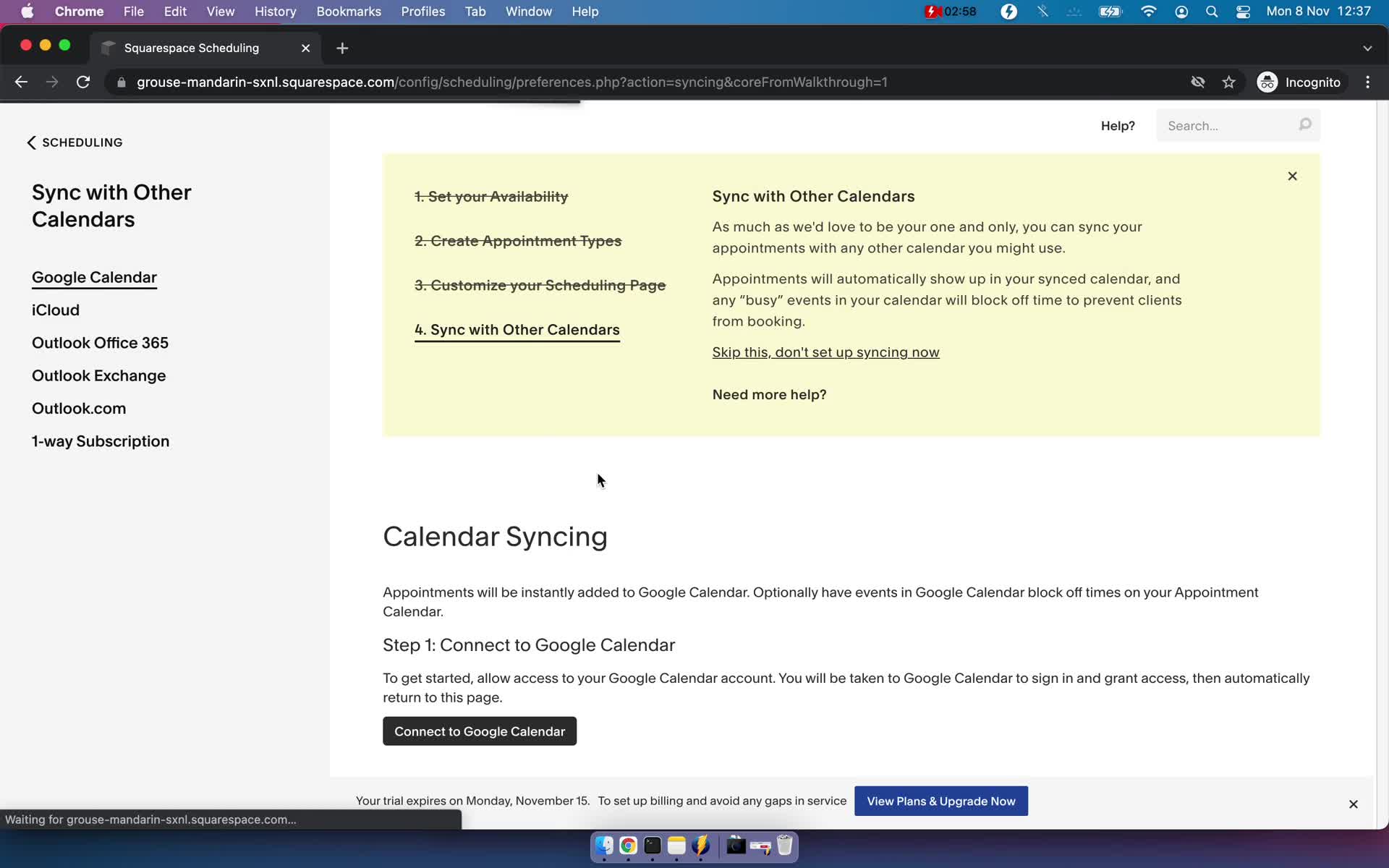Click the search magnifier icon in Search box
Image resolution: width=1389 pixels, height=868 pixels.
(x=1305, y=124)
